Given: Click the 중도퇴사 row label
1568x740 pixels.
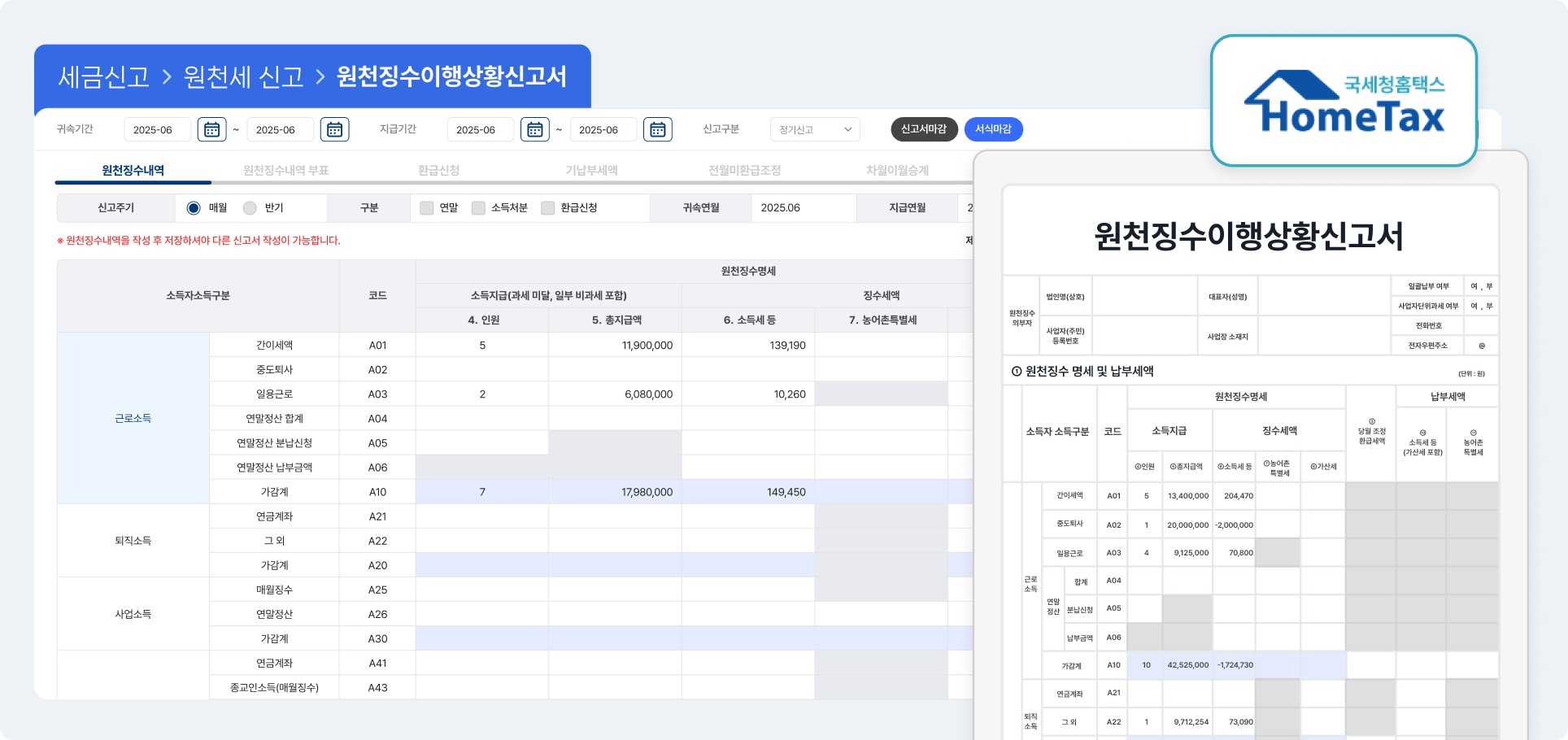Looking at the screenshot, I should tap(275, 369).
